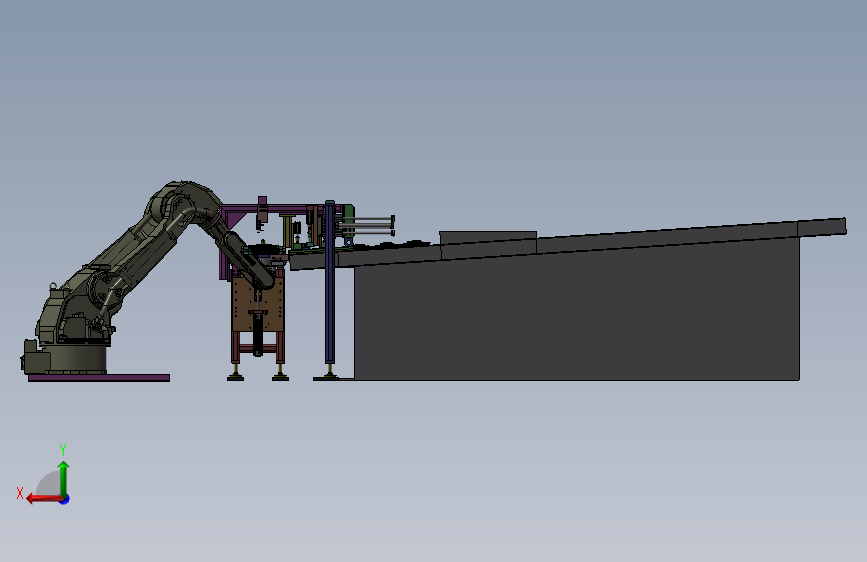Click the green Y axis arrow of triad
This screenshot has height=562, width=867.
point(64,478)
